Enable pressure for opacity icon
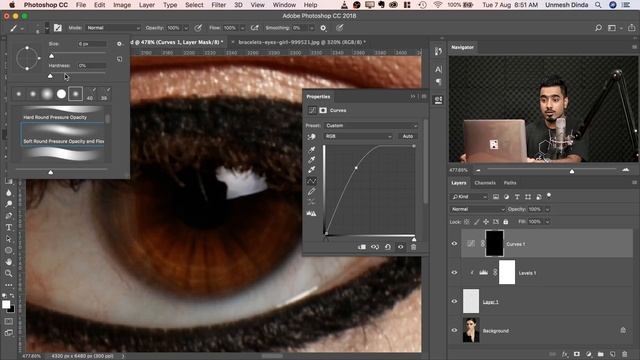 click(x=198, y=28)
